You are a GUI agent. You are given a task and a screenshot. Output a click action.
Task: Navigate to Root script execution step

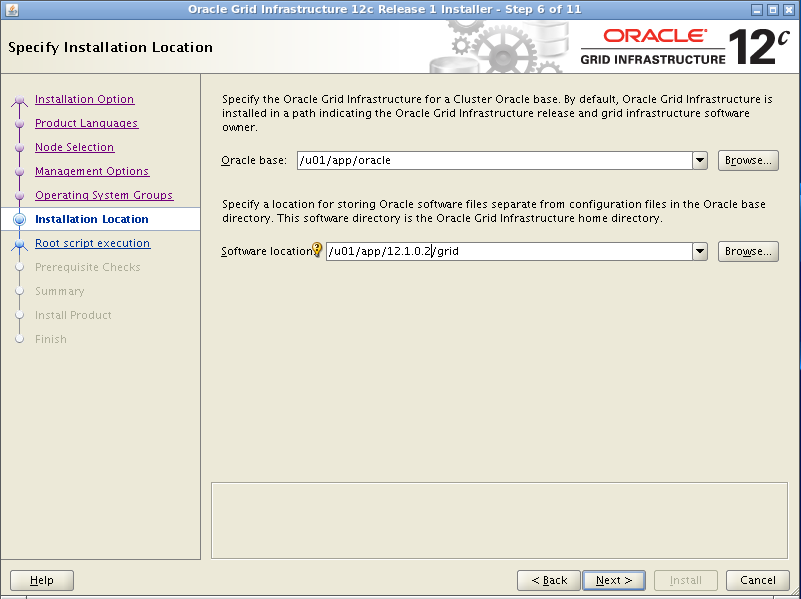pos(92,244)
